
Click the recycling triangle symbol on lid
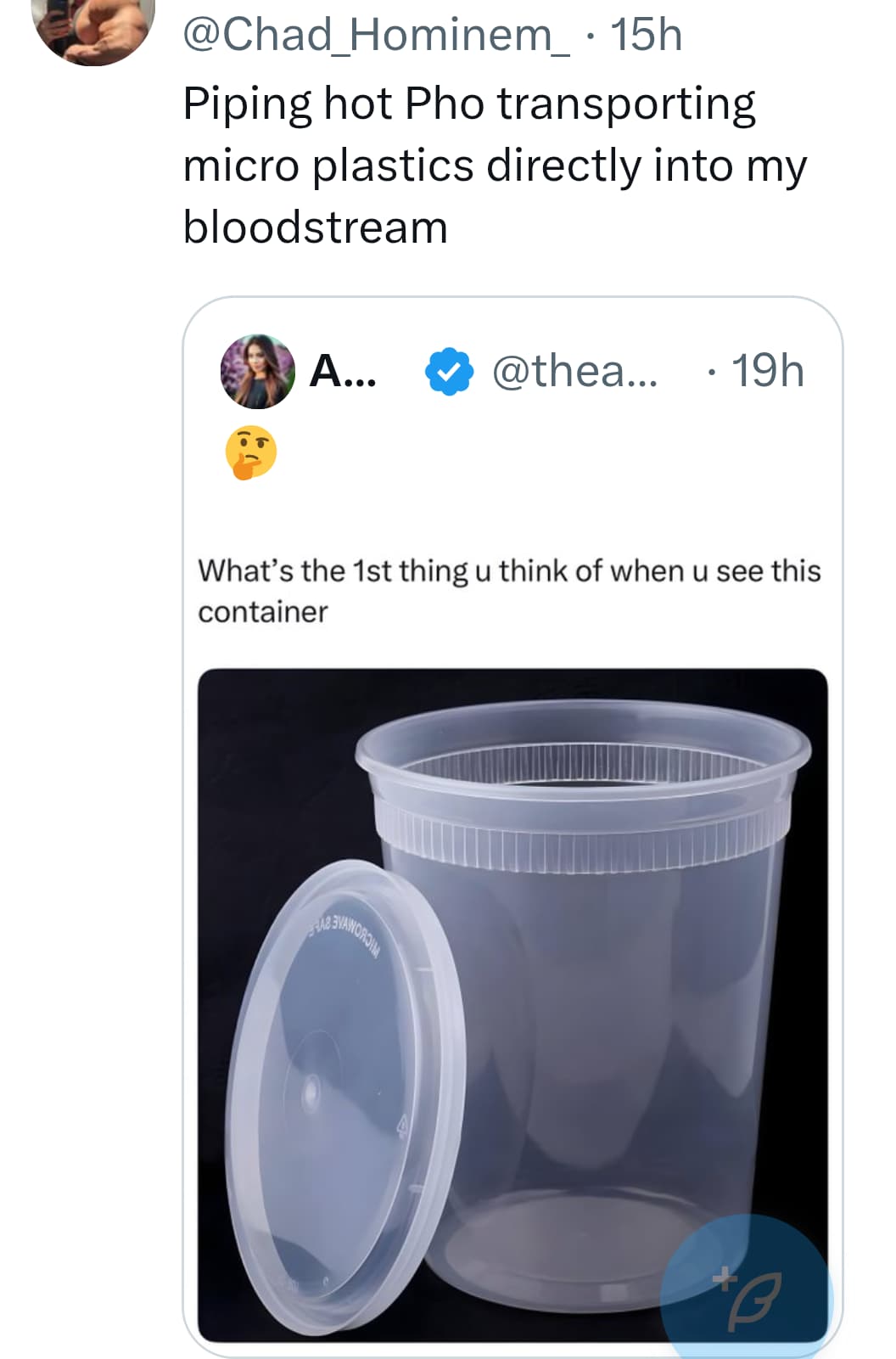point(404,1126)
